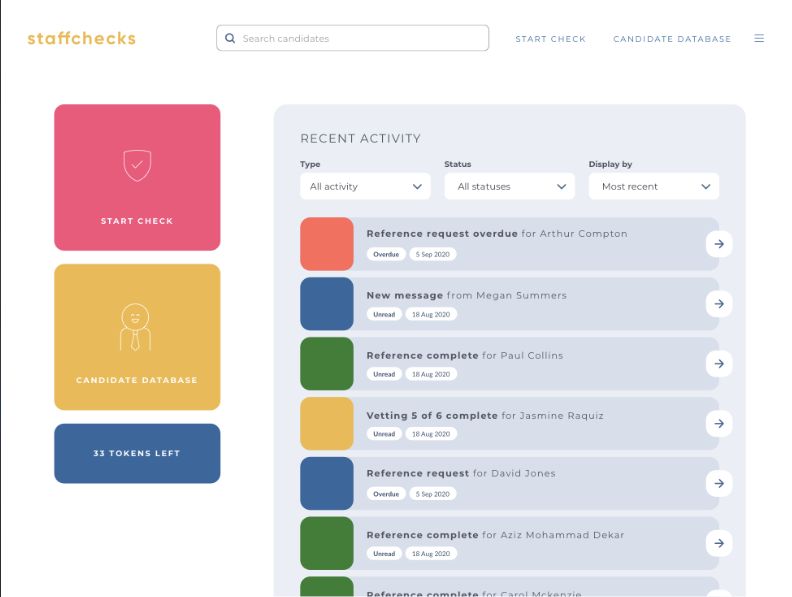Screen dimensions: 792x597
Task: Click into the Search candidates field
Action: [x=360, y=39]
